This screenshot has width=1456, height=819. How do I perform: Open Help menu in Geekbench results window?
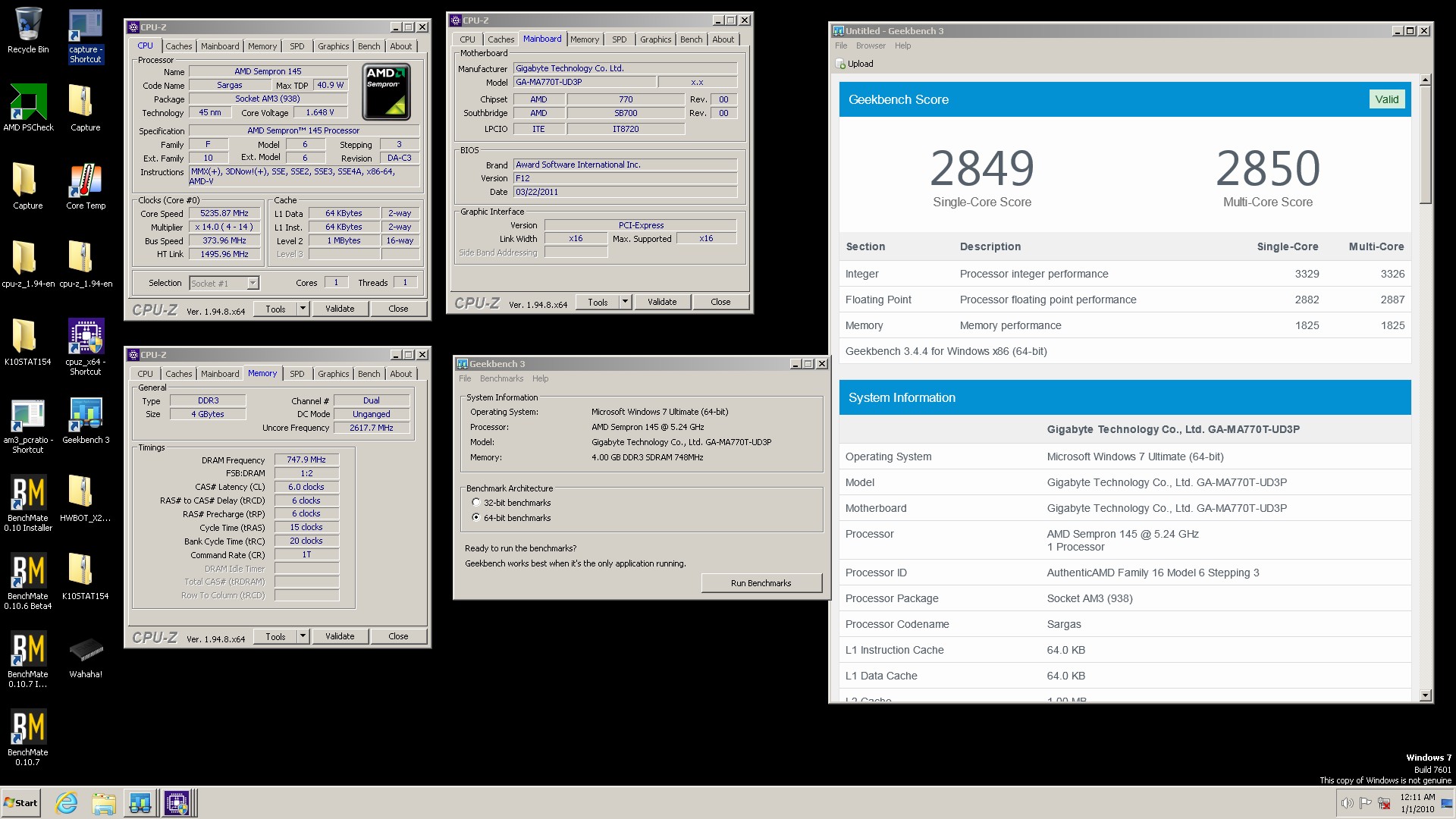coord(902,45)
